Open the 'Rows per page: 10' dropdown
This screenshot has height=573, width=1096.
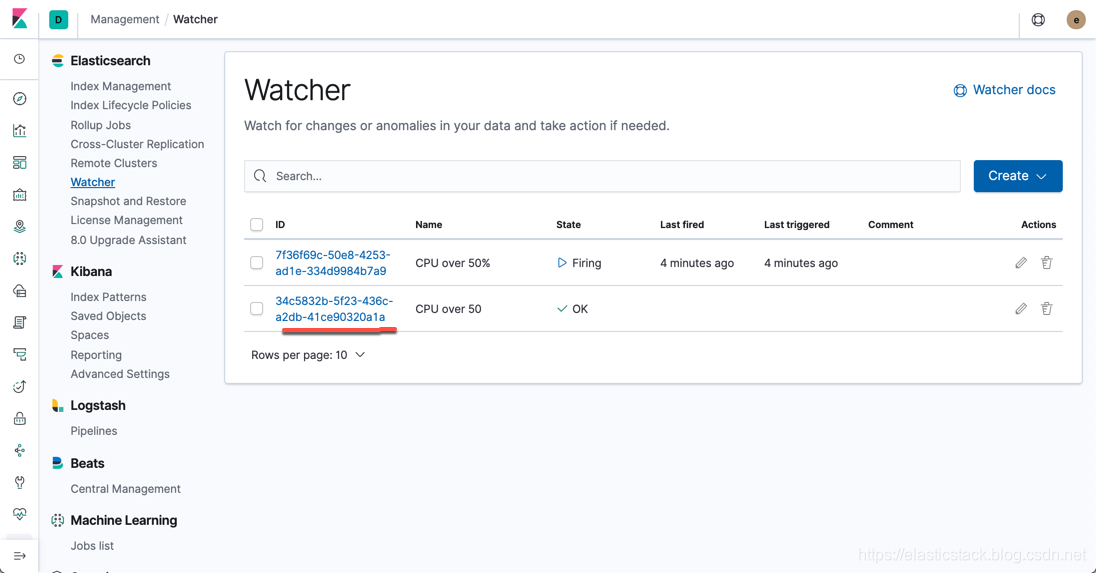click(308, 355)
